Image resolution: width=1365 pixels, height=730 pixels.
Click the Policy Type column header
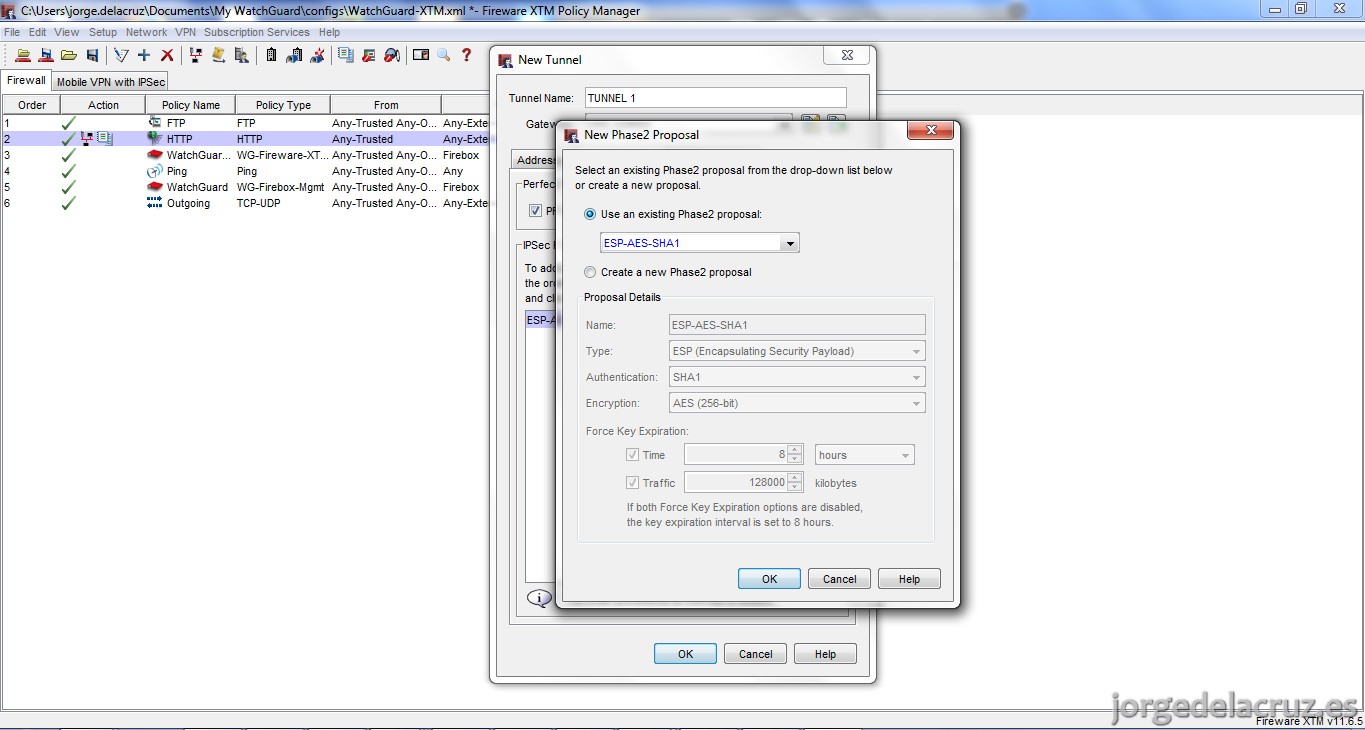pos(283,105)
